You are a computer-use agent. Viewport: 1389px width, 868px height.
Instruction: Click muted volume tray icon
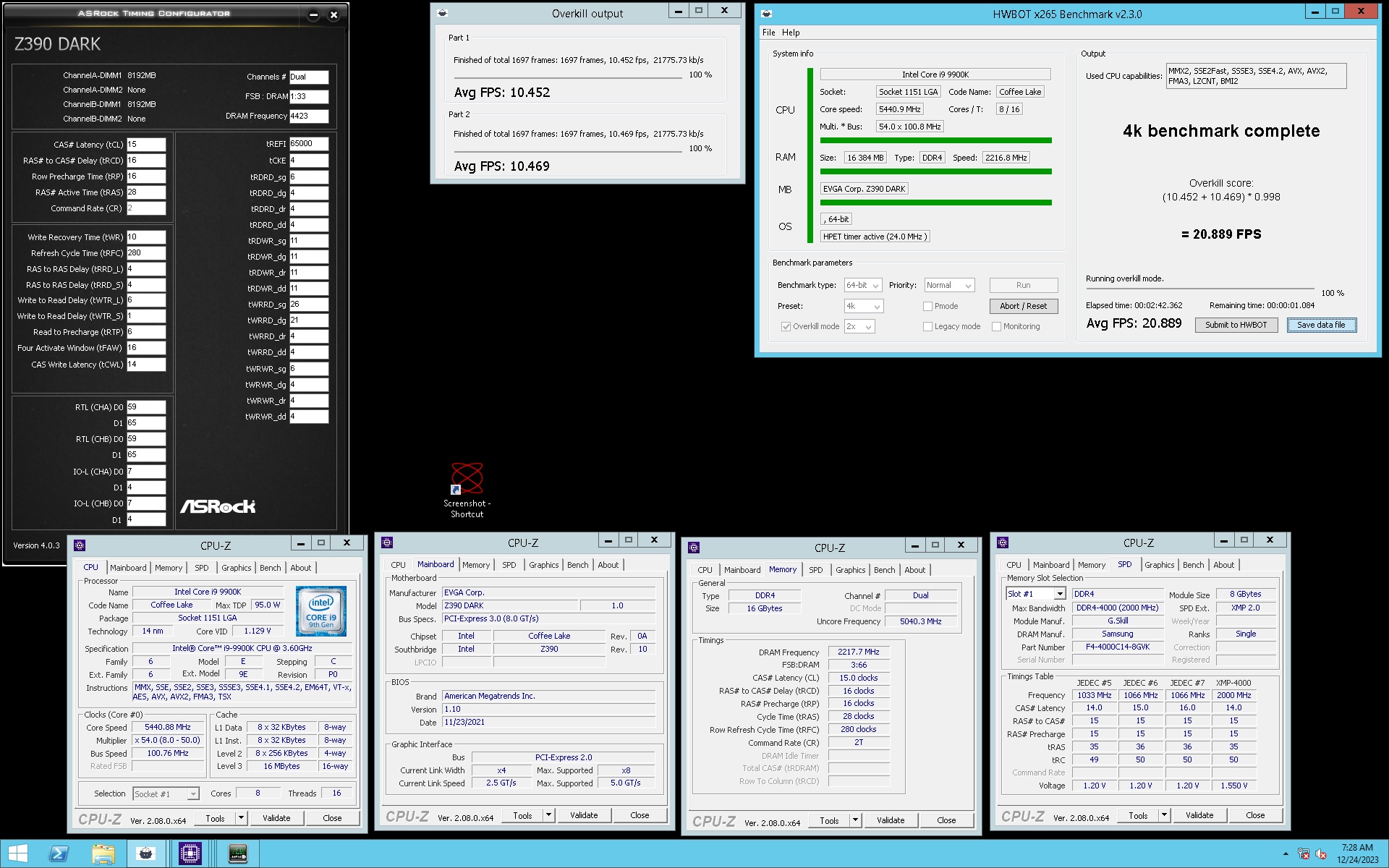(x=1321, y=854)
